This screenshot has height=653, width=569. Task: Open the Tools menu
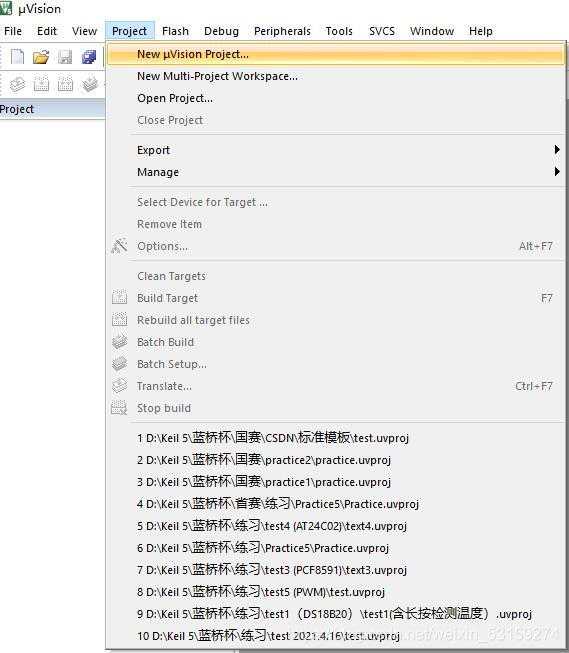(x=339, y=31)
